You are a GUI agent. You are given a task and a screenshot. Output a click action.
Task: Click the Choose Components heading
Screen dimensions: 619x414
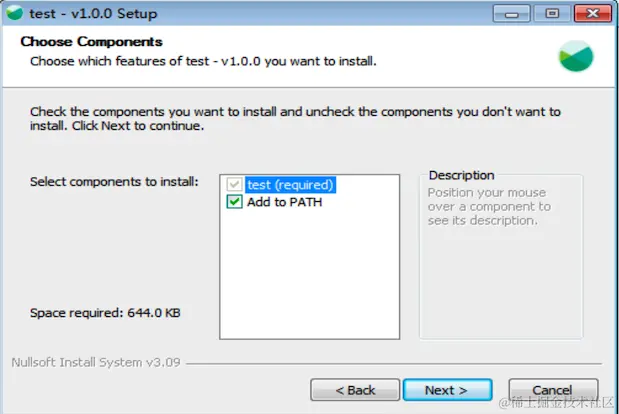tap(92, 42)
